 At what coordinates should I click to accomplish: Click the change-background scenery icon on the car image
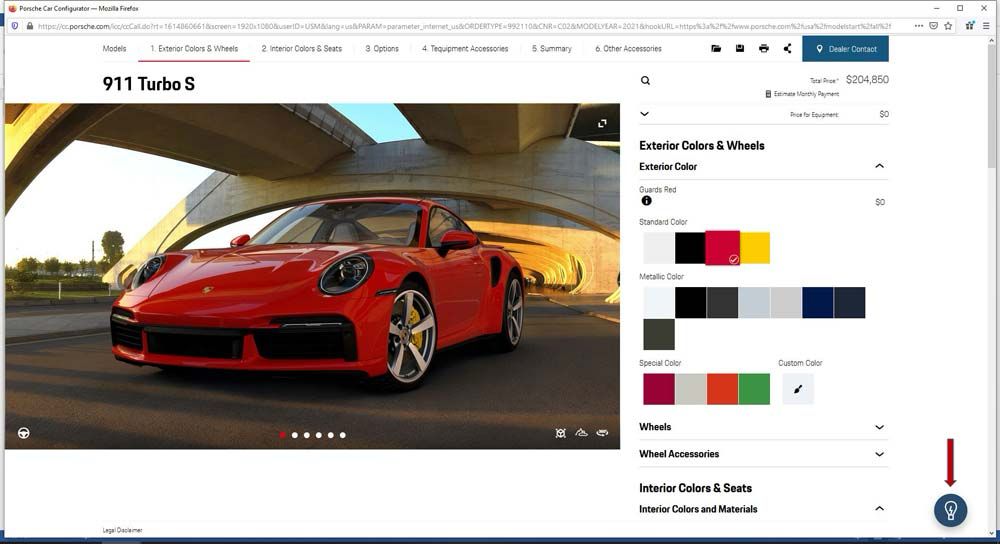tap(581, 433)
